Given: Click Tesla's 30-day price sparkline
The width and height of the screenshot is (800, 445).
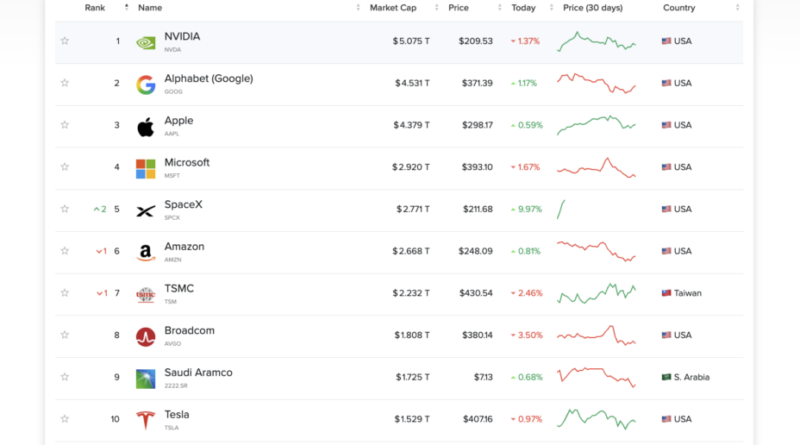Looking at the screenshot, I should pyautogui.click(x=596, y=419).
